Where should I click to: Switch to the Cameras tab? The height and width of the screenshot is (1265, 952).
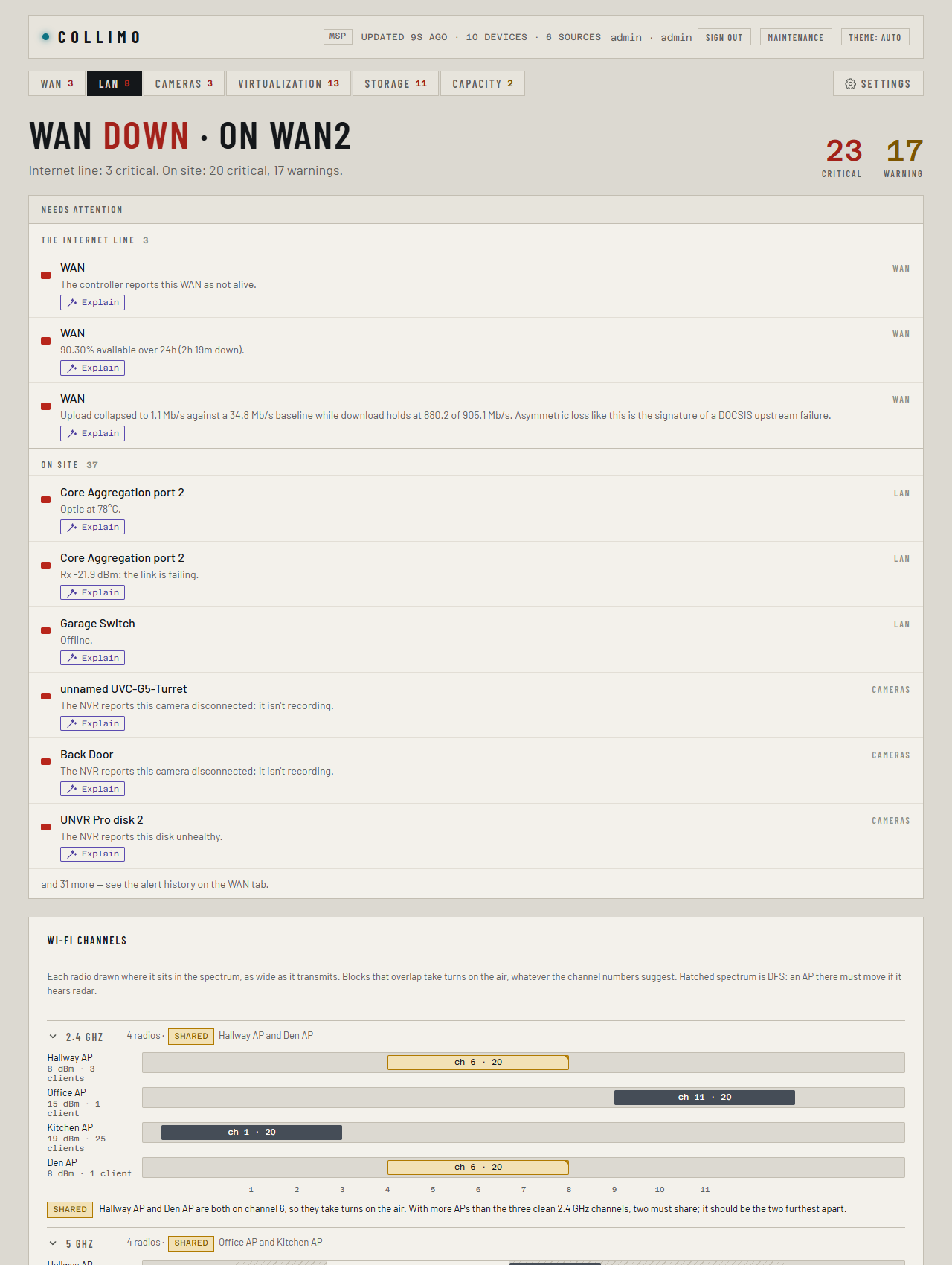pos(184,83)
